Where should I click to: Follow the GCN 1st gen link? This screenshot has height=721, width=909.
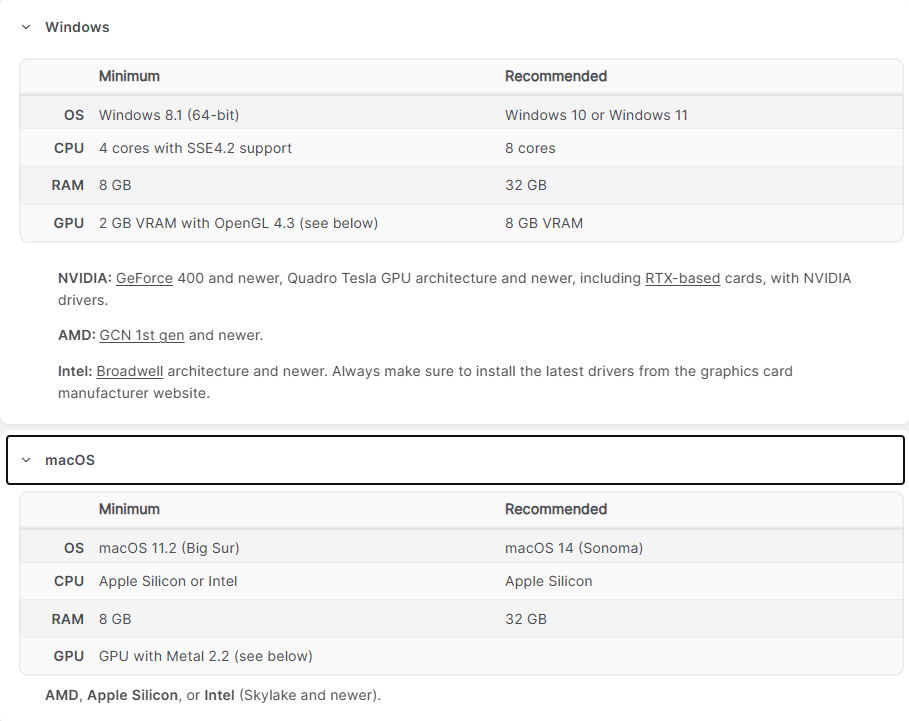point(142,335)
